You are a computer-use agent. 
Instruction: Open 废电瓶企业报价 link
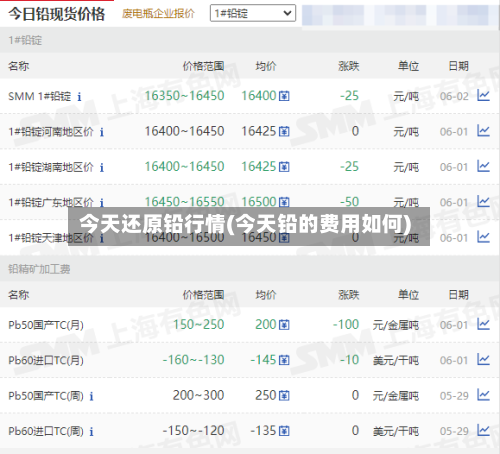coord(158,14)
